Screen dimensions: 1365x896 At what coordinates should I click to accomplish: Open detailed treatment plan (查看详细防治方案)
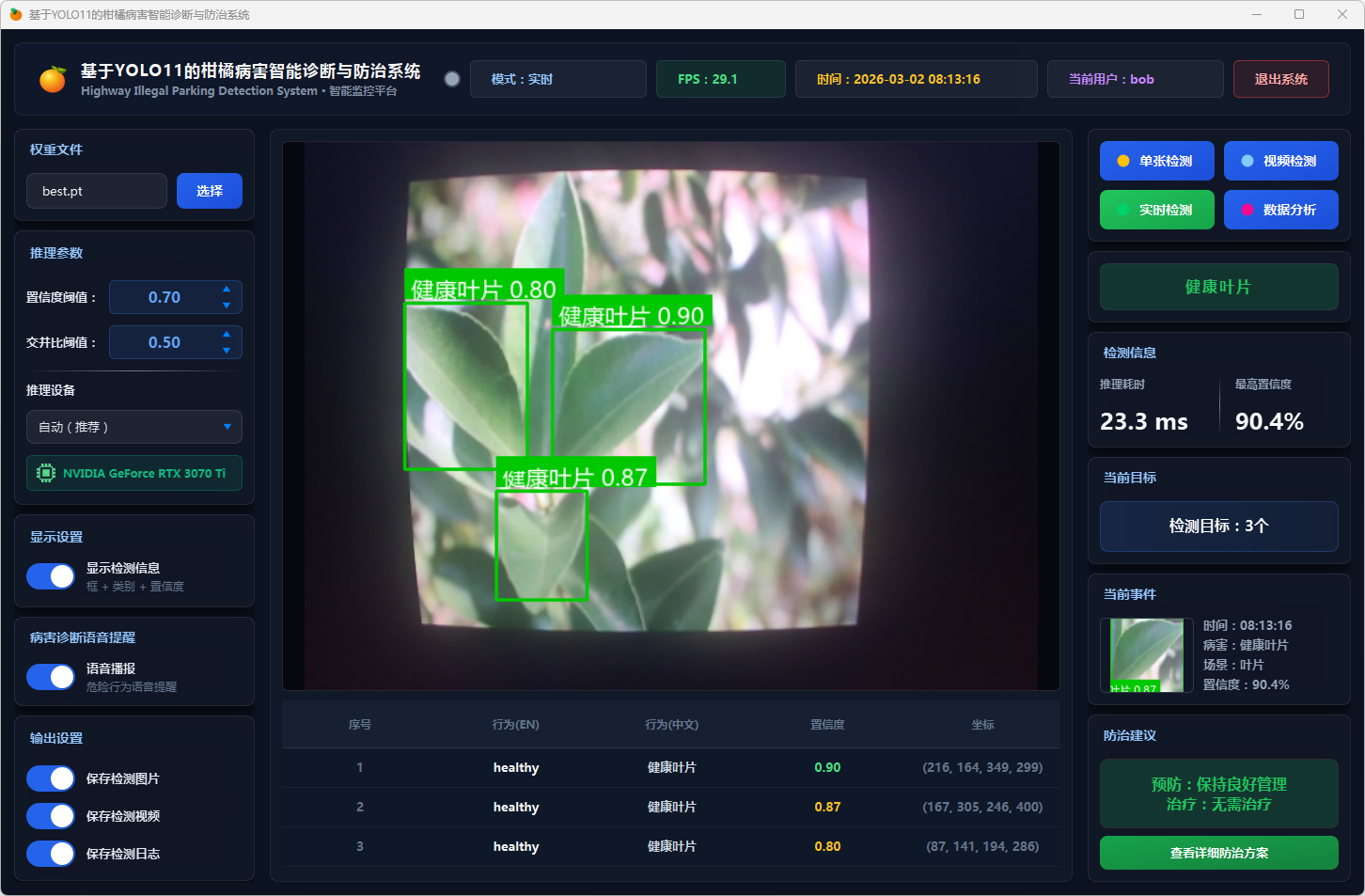(1218, 853)
